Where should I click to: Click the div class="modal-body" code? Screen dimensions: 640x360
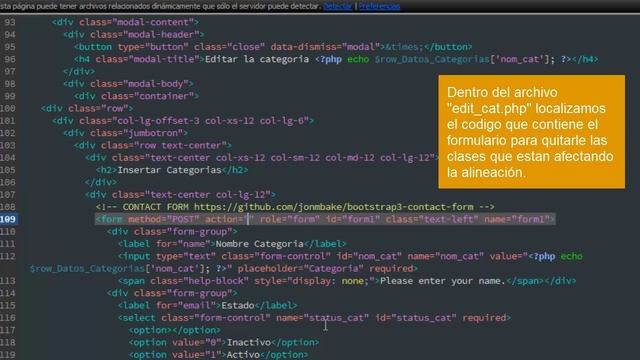128,84
